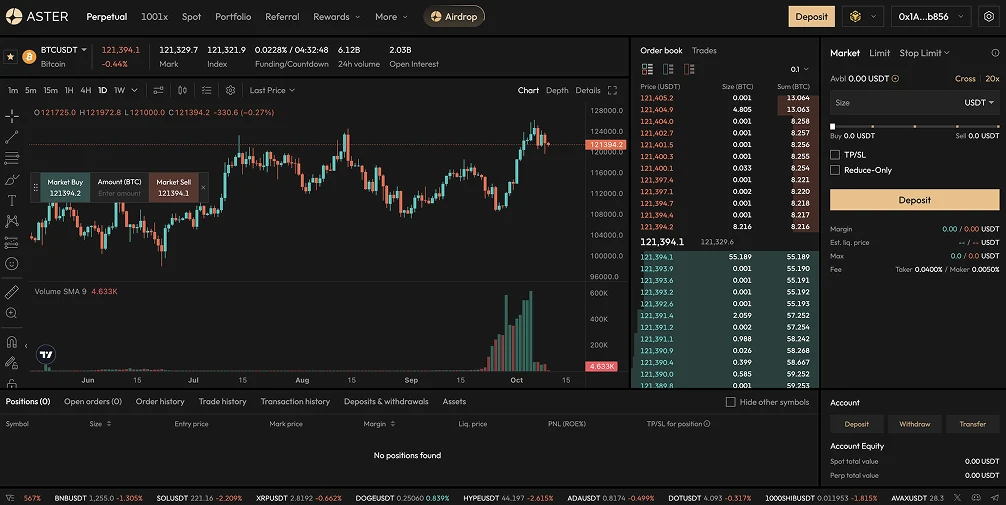Select the Text annotation tool
Viewport: 1006px width, 505px height.
(x=12, y=200)
